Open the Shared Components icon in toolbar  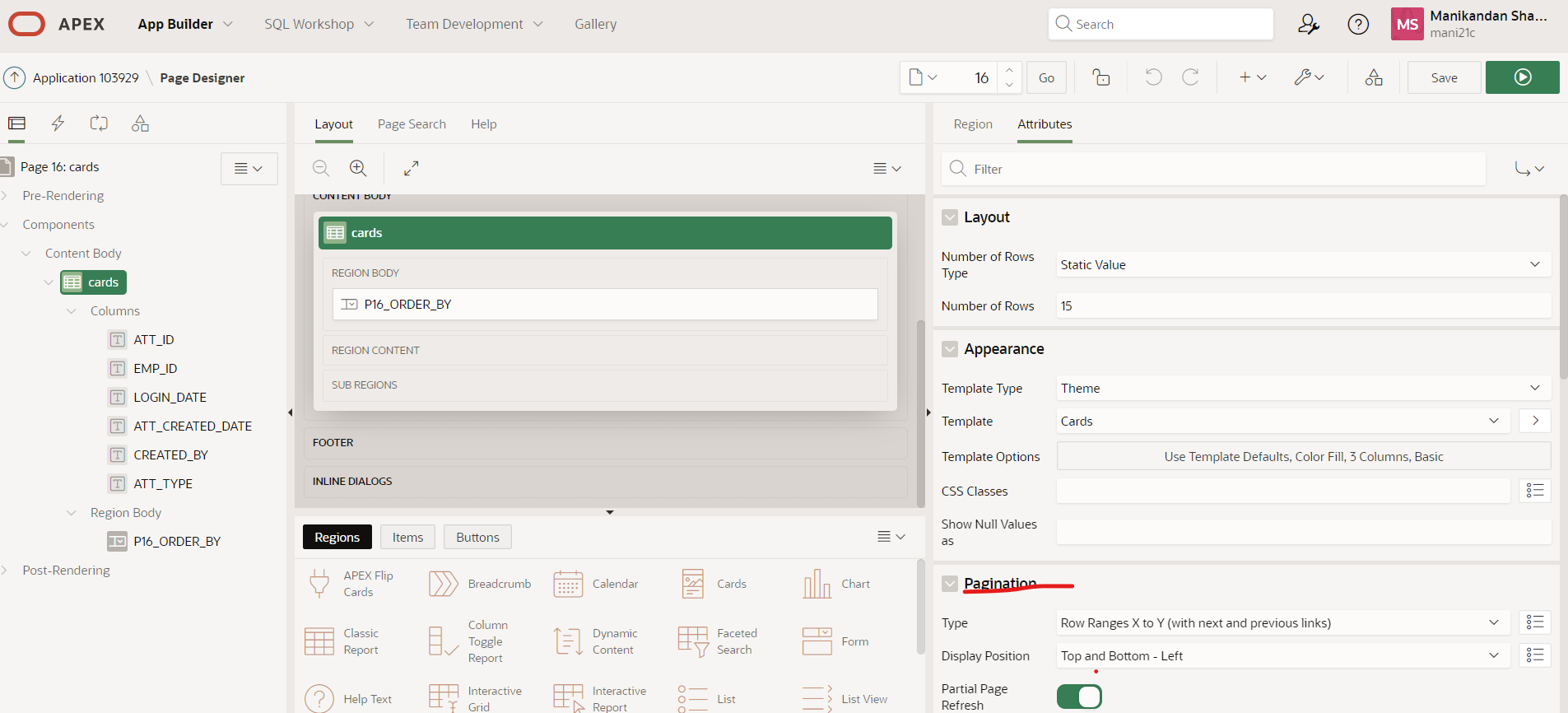(1373, 77)
